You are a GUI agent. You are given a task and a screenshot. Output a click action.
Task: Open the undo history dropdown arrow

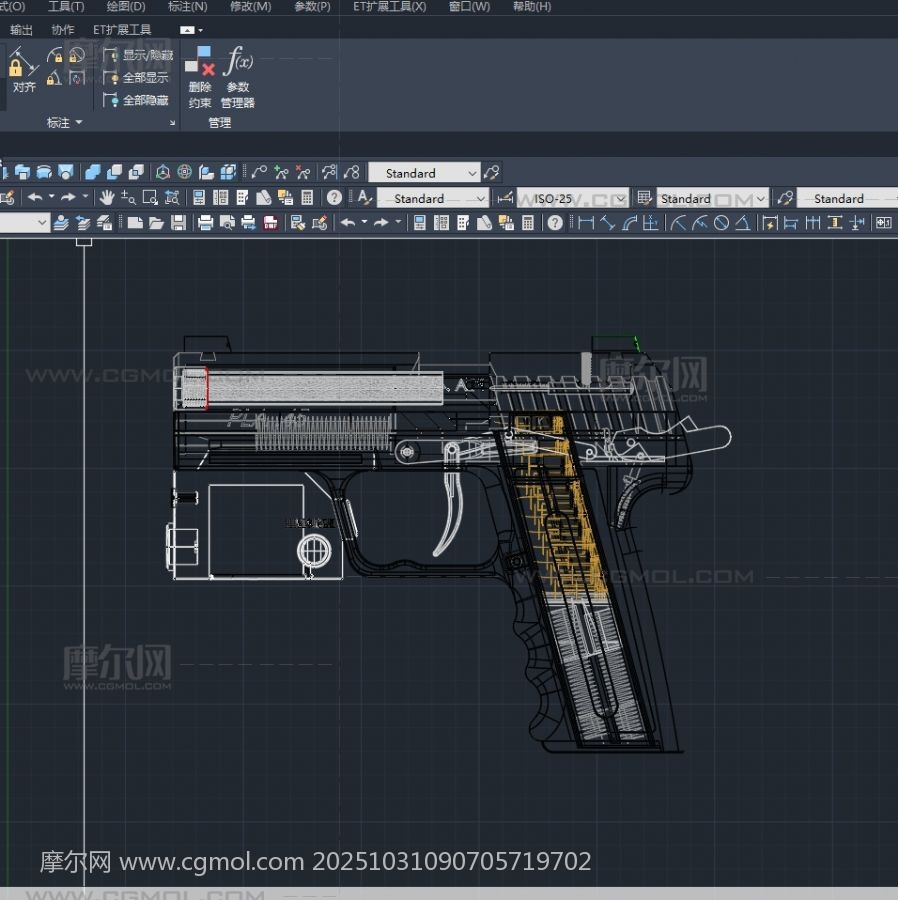pyautogui.click(x=50, y=198)
